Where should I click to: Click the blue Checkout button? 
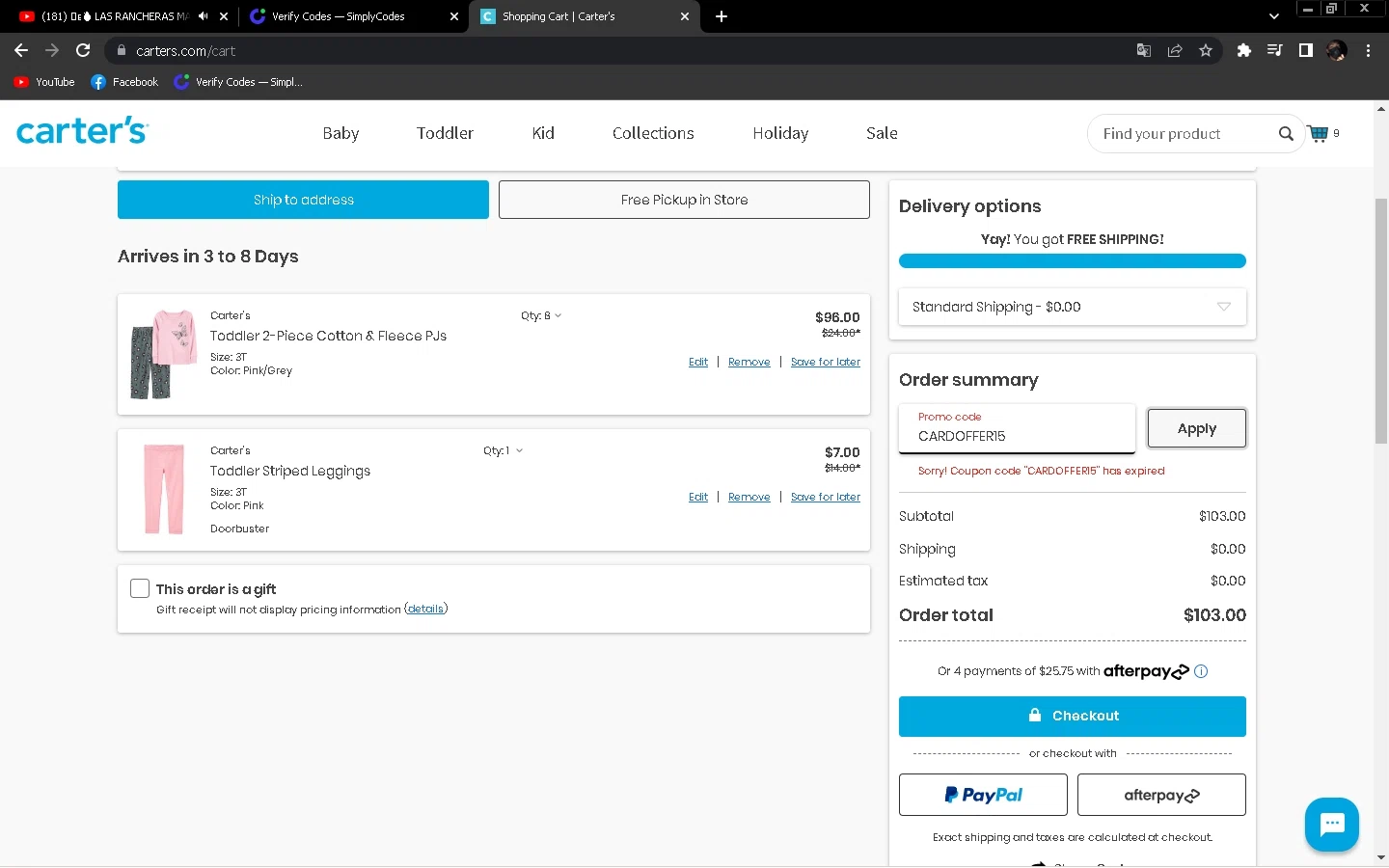pos(1073,716)
